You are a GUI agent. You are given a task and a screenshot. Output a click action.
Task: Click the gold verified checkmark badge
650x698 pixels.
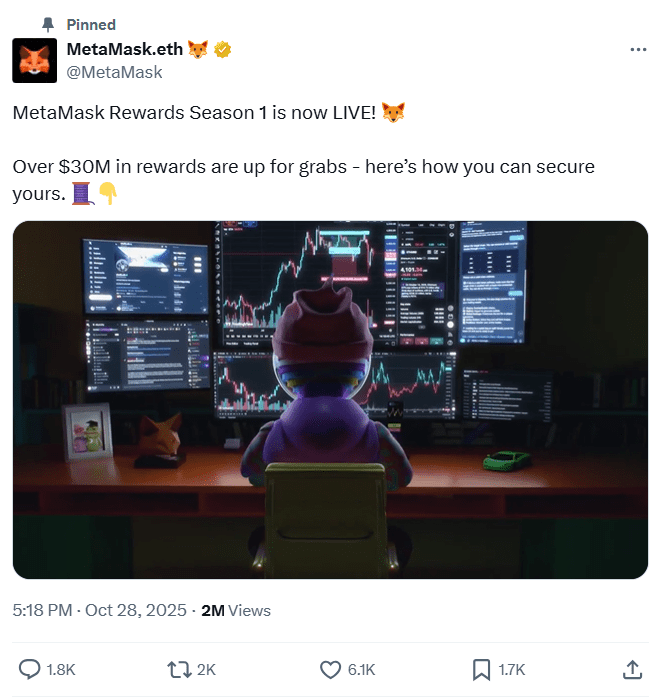point(223,49)
